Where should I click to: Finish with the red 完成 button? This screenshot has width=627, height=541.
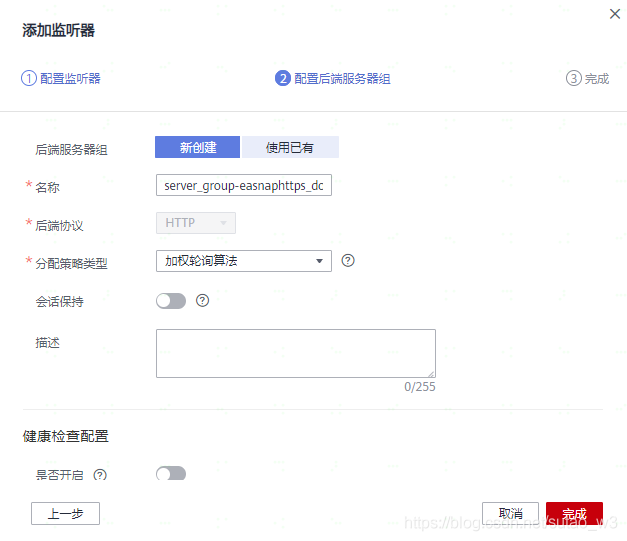tap(574, 513)
